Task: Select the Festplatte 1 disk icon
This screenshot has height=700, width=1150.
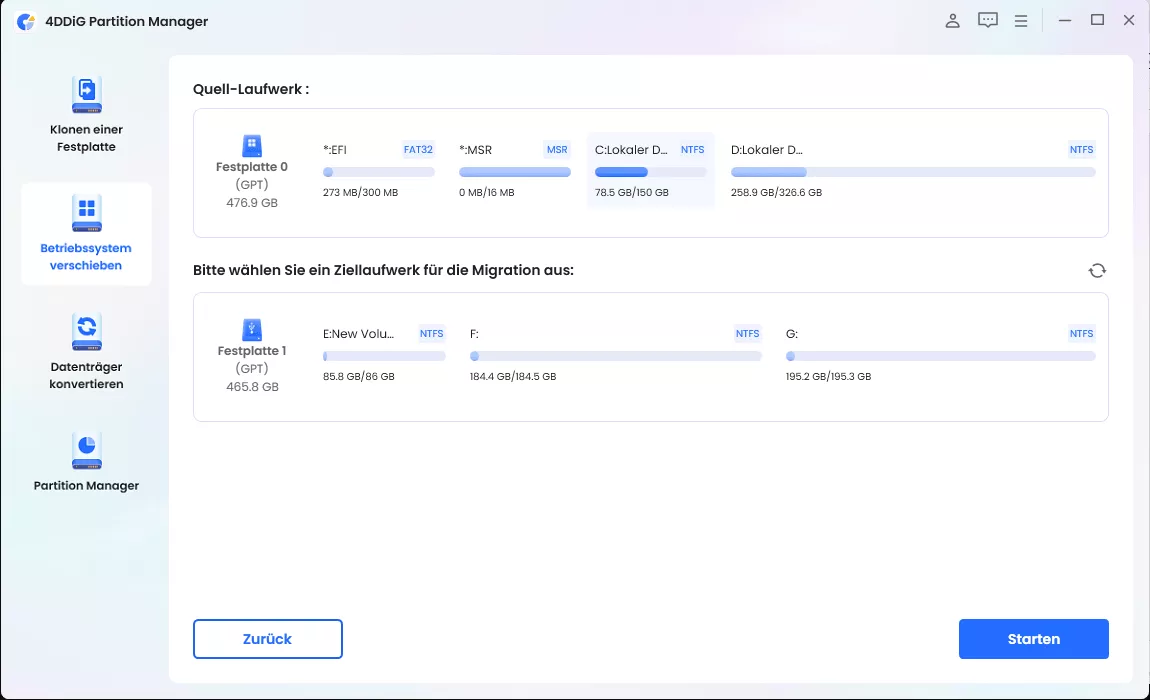Action: 252,329
